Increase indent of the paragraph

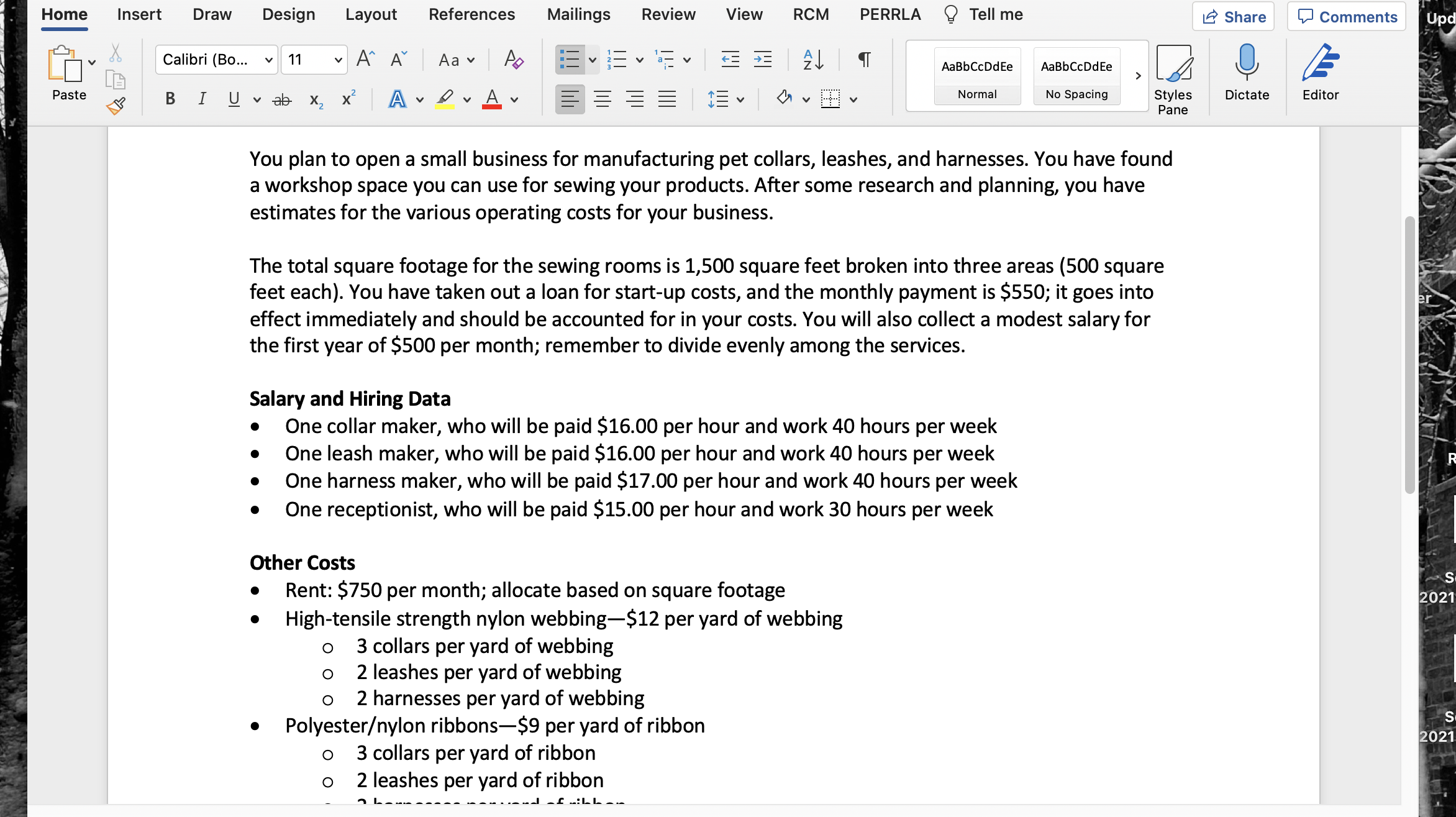click(762, 60)
